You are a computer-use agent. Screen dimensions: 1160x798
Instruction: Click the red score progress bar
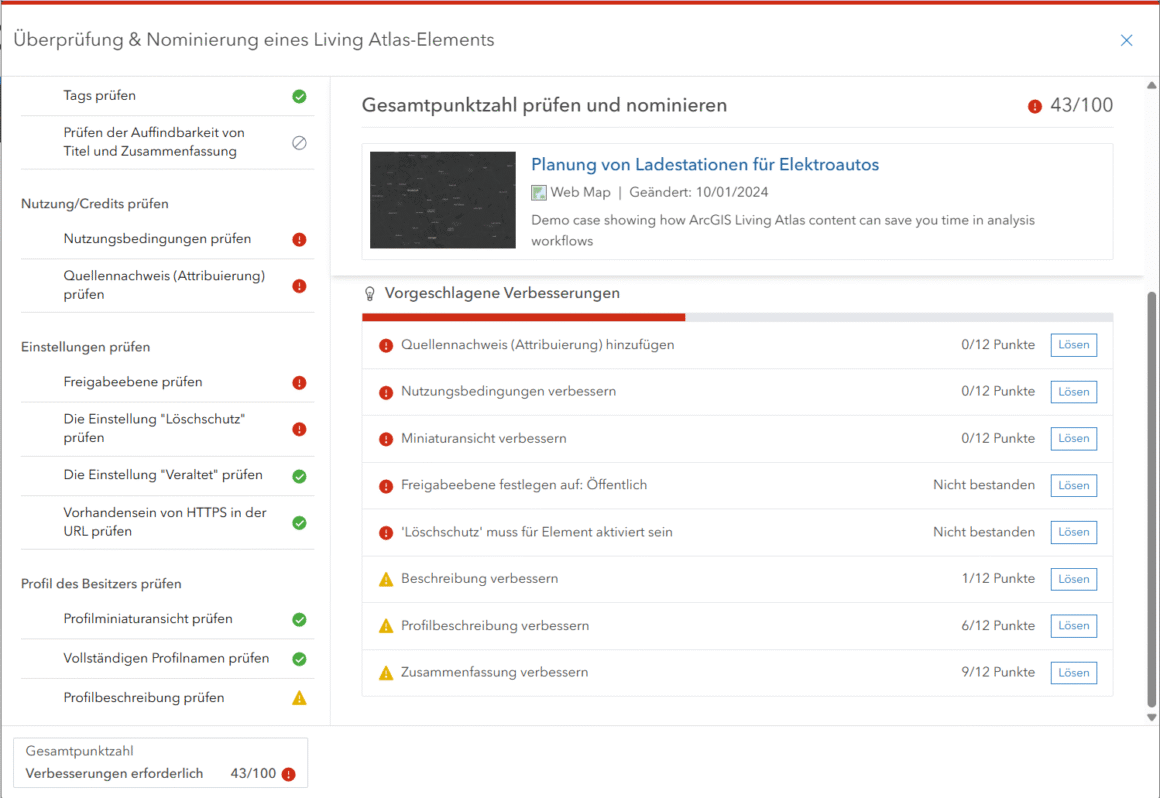tap(523, 317)
